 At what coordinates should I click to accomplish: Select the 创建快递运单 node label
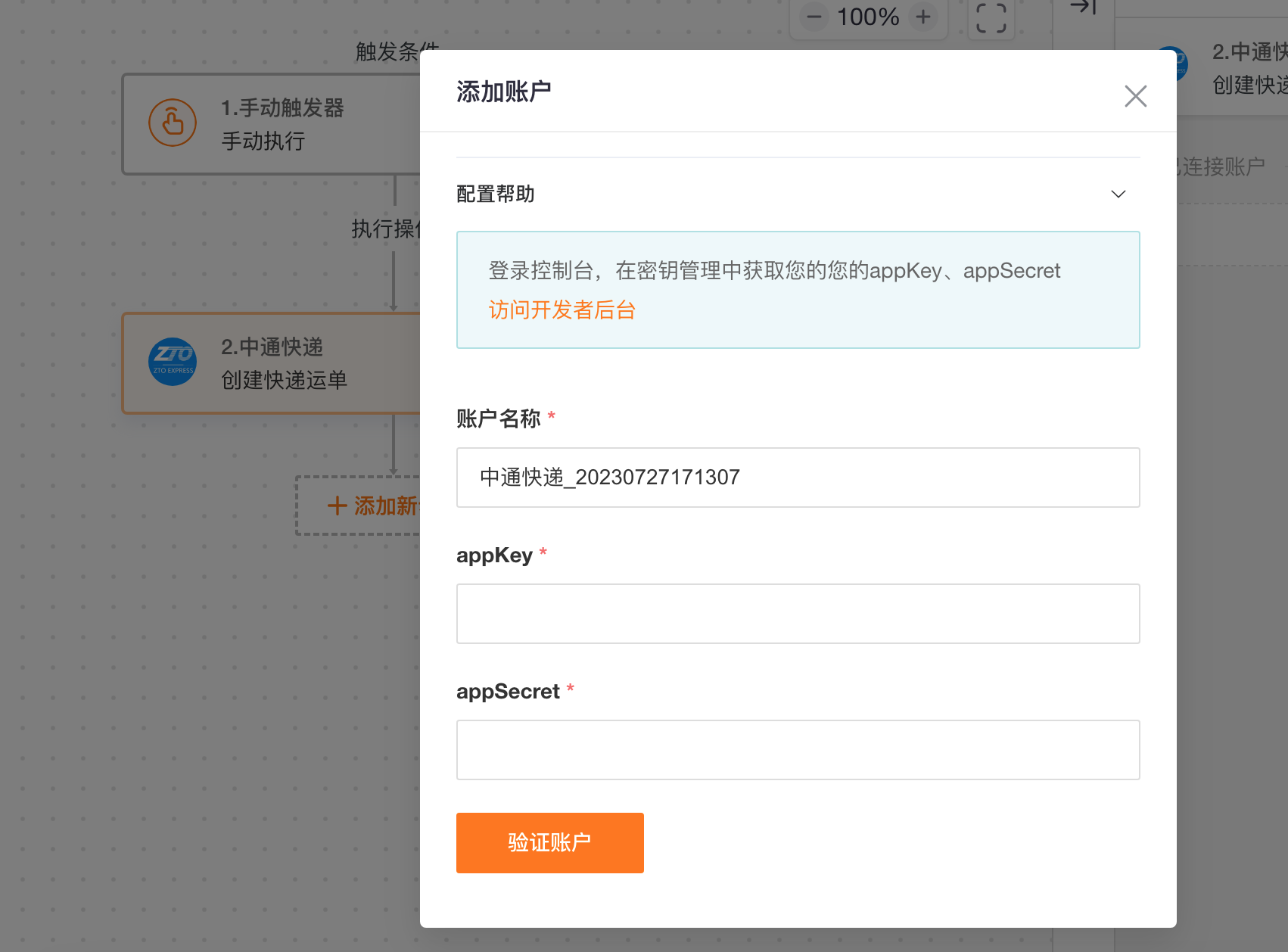284,380
